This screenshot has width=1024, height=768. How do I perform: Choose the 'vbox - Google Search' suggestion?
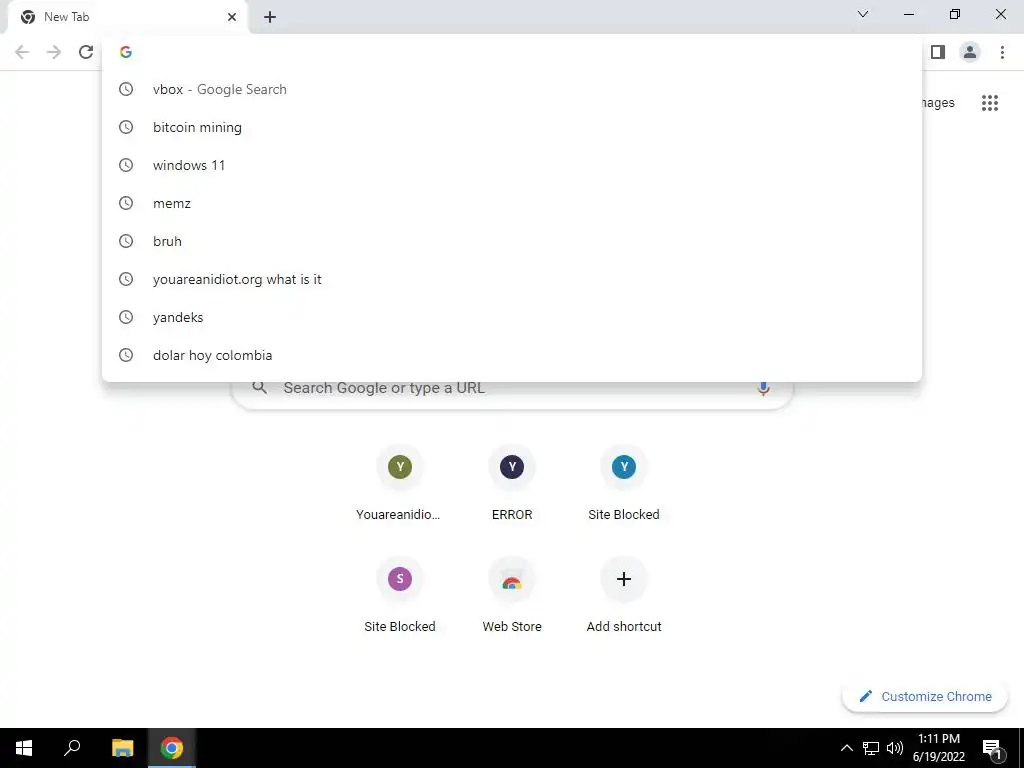512,89
